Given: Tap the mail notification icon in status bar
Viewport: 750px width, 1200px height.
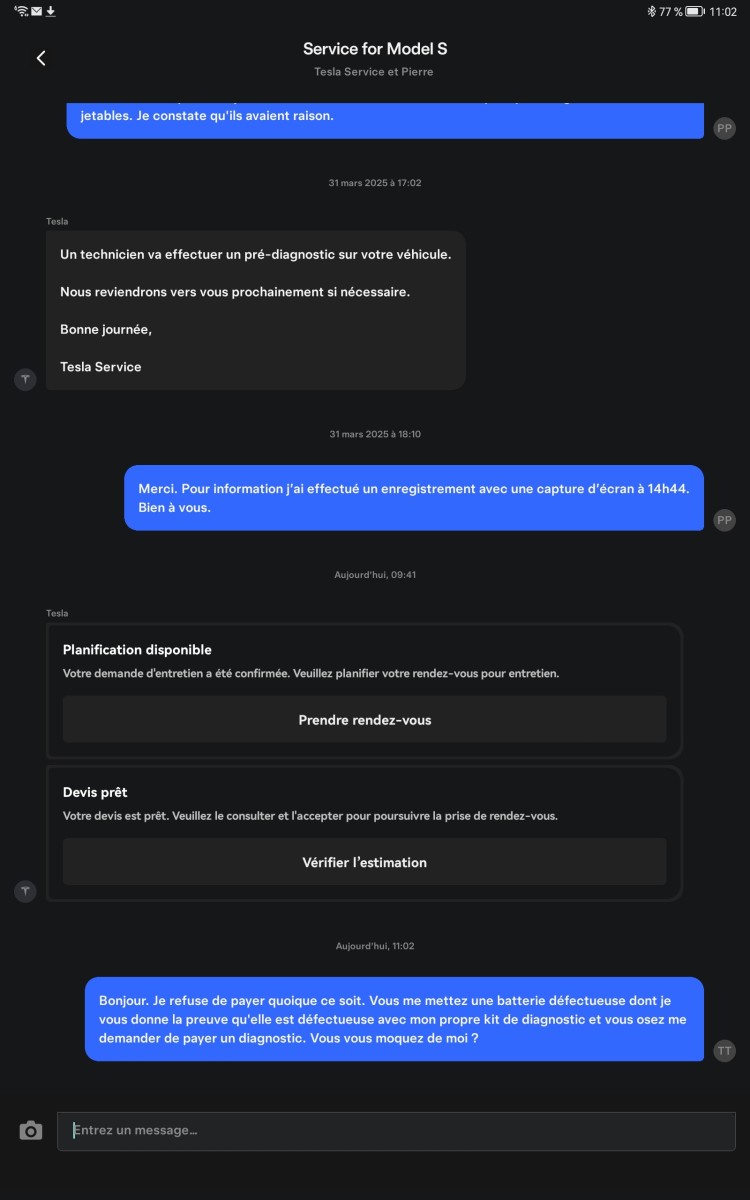Looking at the screenshot, I should [x=37, y=11].
